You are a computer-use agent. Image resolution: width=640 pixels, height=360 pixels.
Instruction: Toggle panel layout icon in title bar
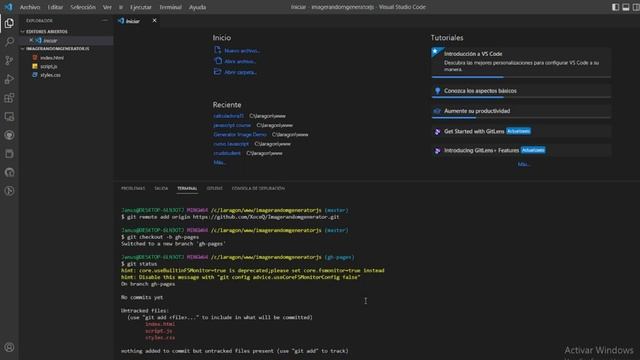pos(626,7)
